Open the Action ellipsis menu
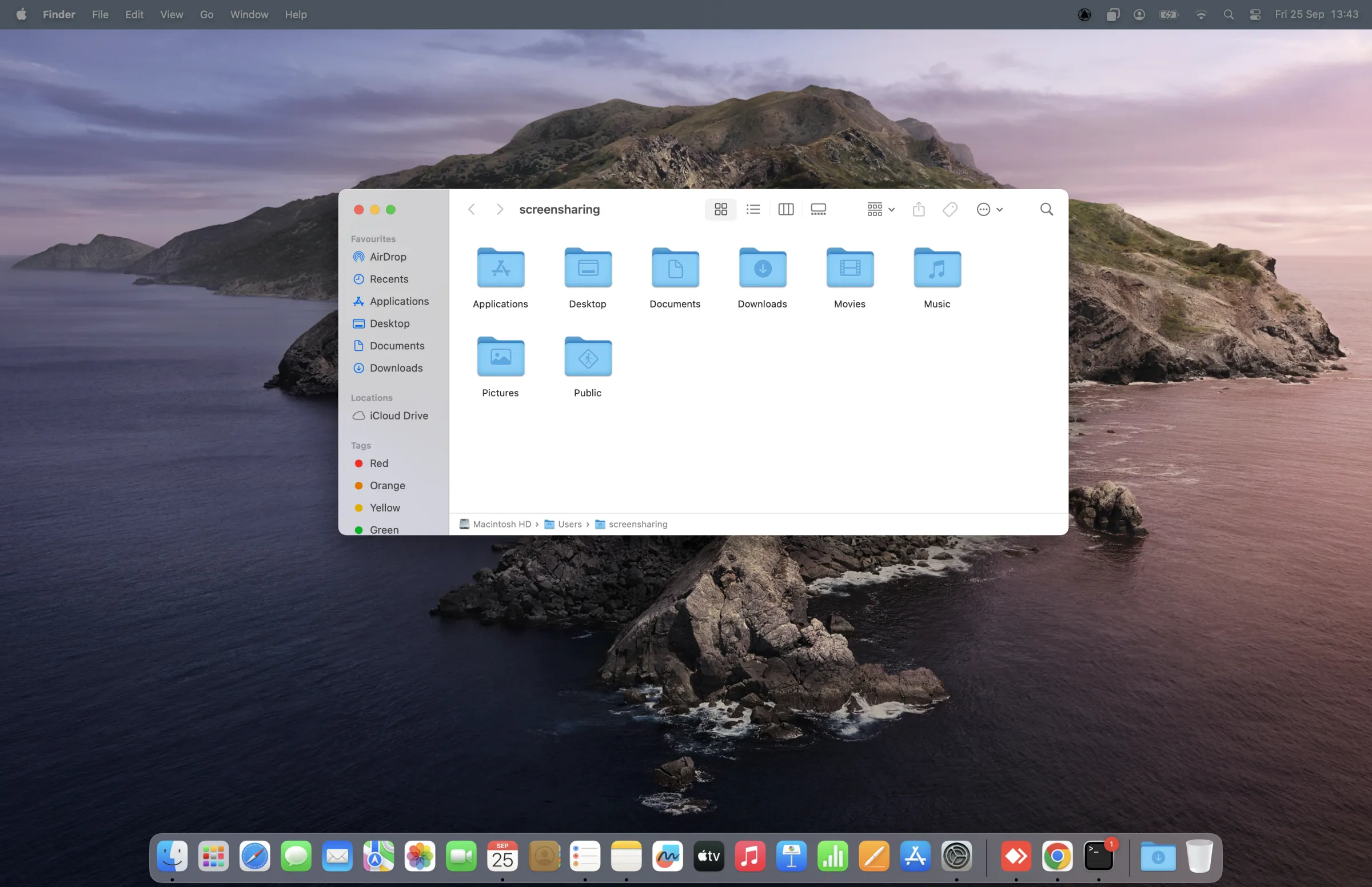Screen dimensions: 1372x887 (x=990, y=209)
